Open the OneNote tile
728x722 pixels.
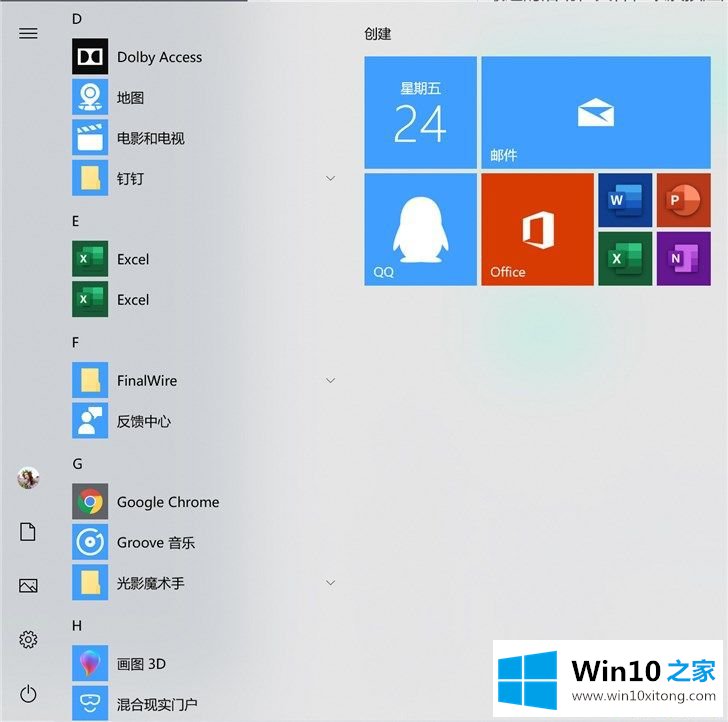click(683, 259)
